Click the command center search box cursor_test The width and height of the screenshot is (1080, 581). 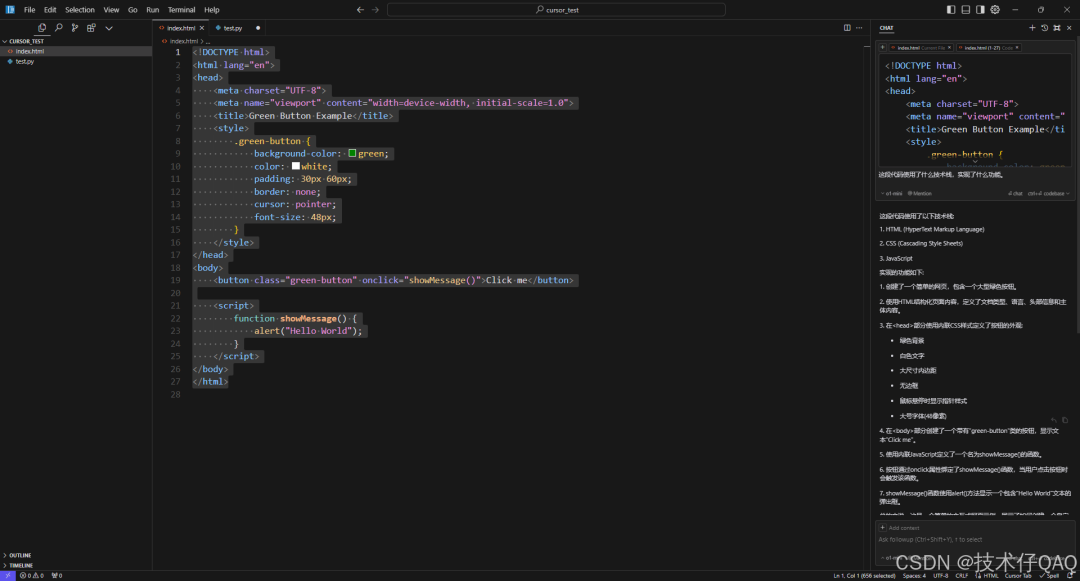click(x=557, y=10)
